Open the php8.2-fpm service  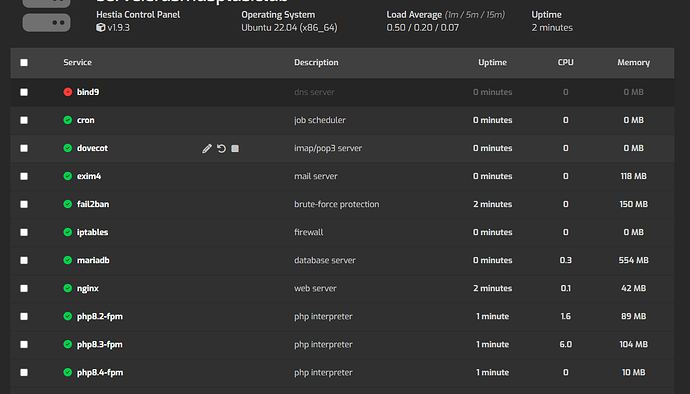pyautogui.click(x=100, y=317)
